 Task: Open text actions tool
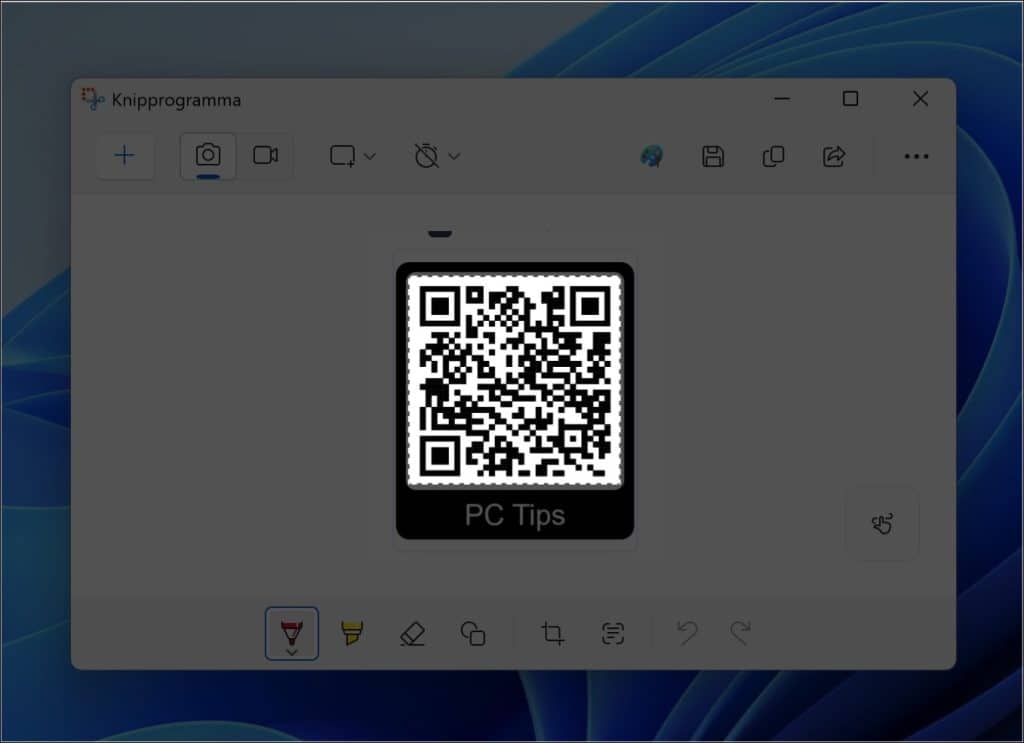click(613, 633)
